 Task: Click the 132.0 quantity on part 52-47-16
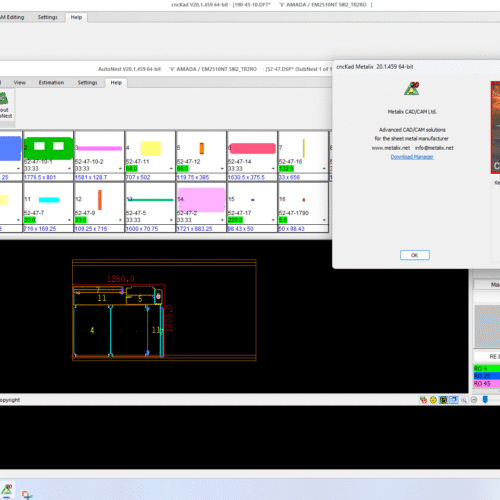[286, 169]
